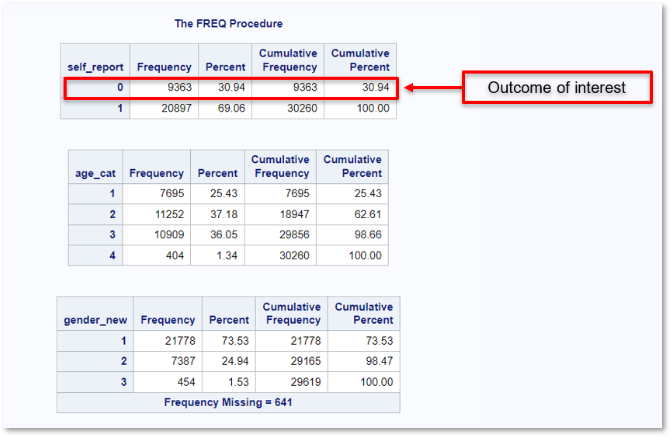Select the 29856 cumulative frequency cell
The image size is (671, 437).
(280, 234)
